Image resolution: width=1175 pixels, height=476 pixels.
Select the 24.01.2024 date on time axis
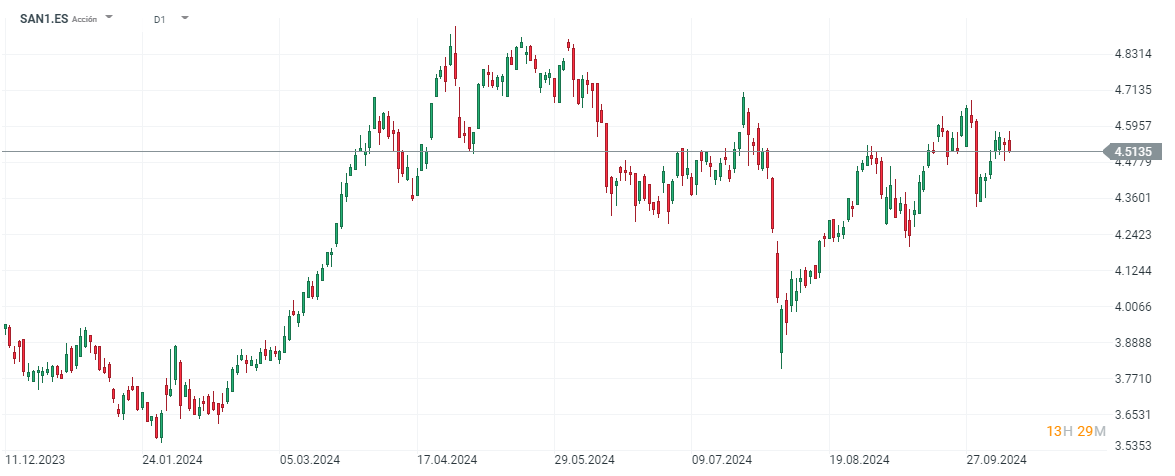pos(173,460)
